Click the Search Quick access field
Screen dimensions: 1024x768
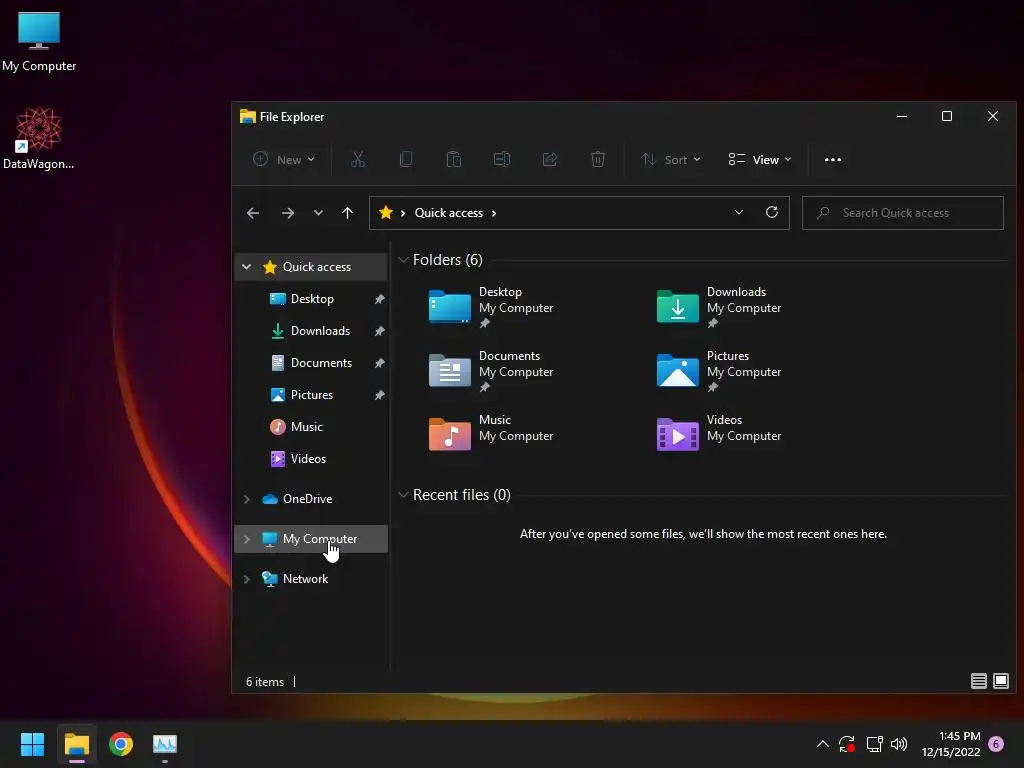903,213
